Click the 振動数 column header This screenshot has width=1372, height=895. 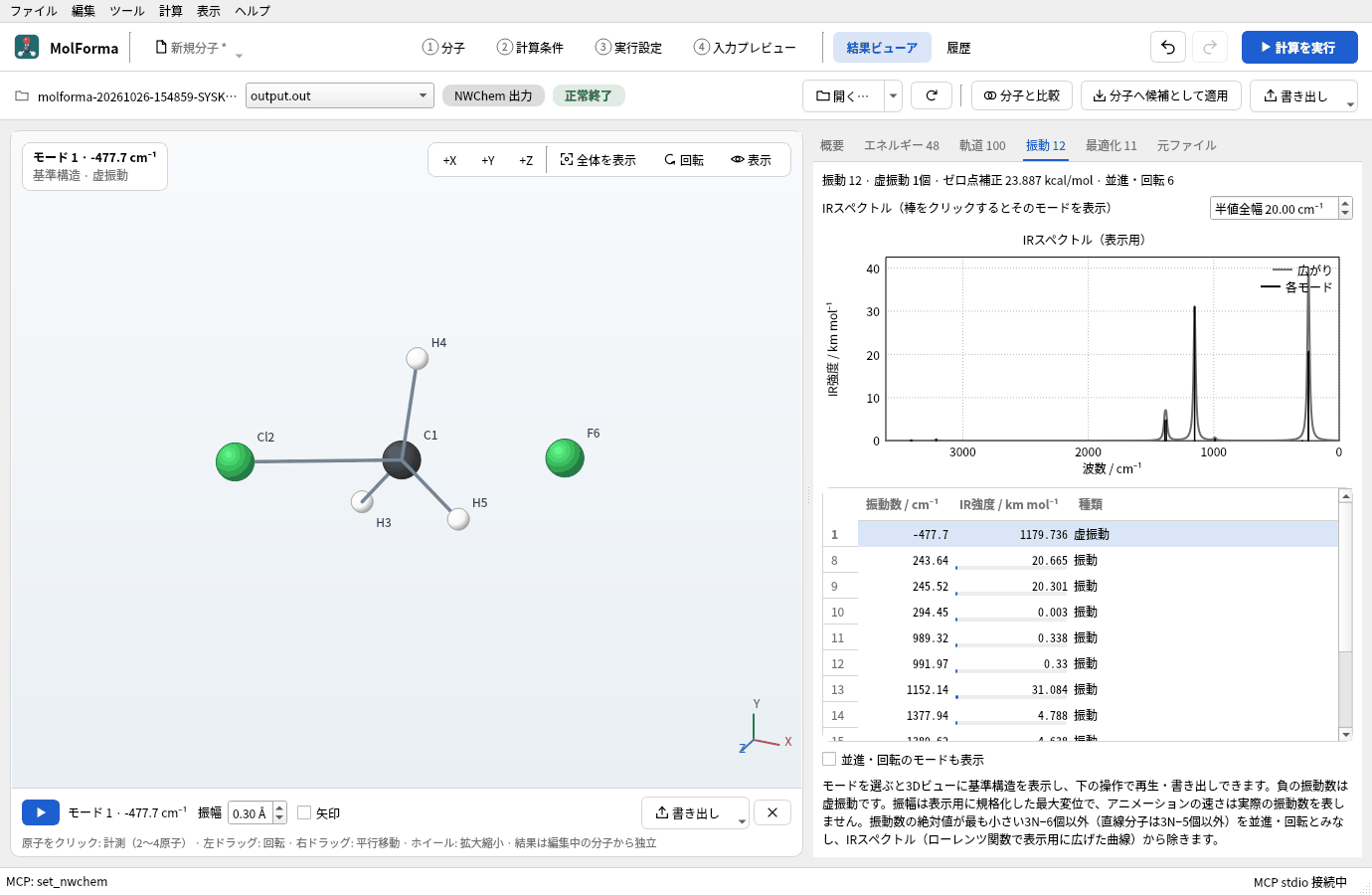(x=902, y=504)
